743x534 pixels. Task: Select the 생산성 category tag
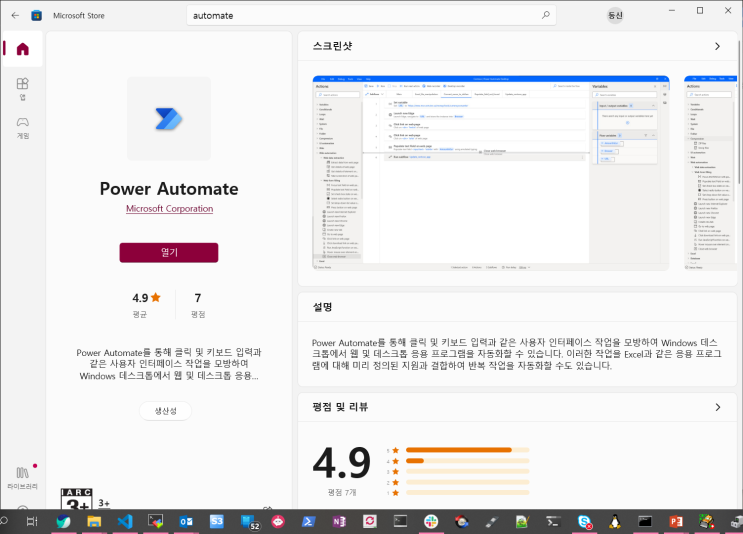[x=165, y=411]
